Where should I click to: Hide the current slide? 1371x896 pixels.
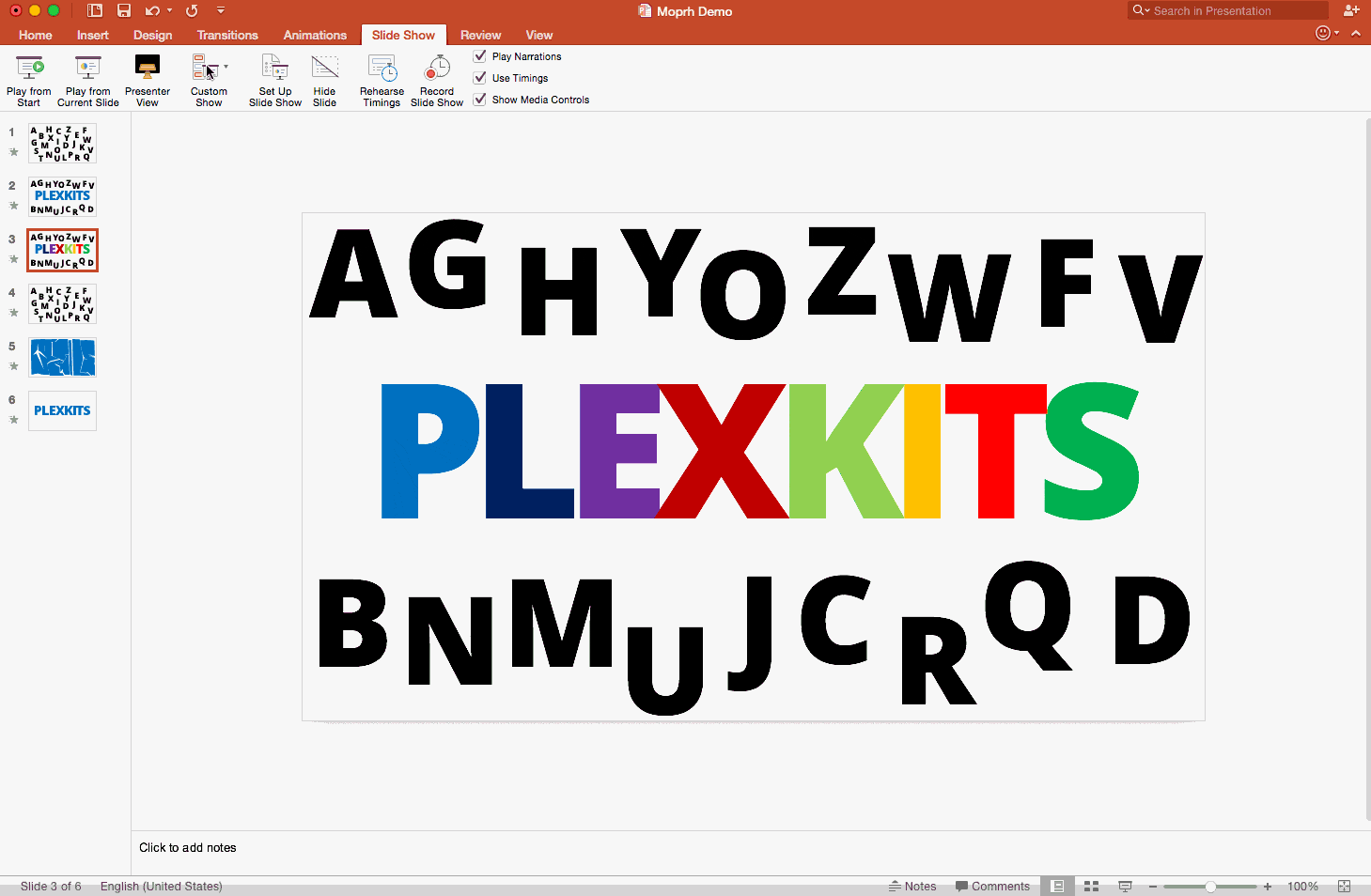[x=324, y=79]
